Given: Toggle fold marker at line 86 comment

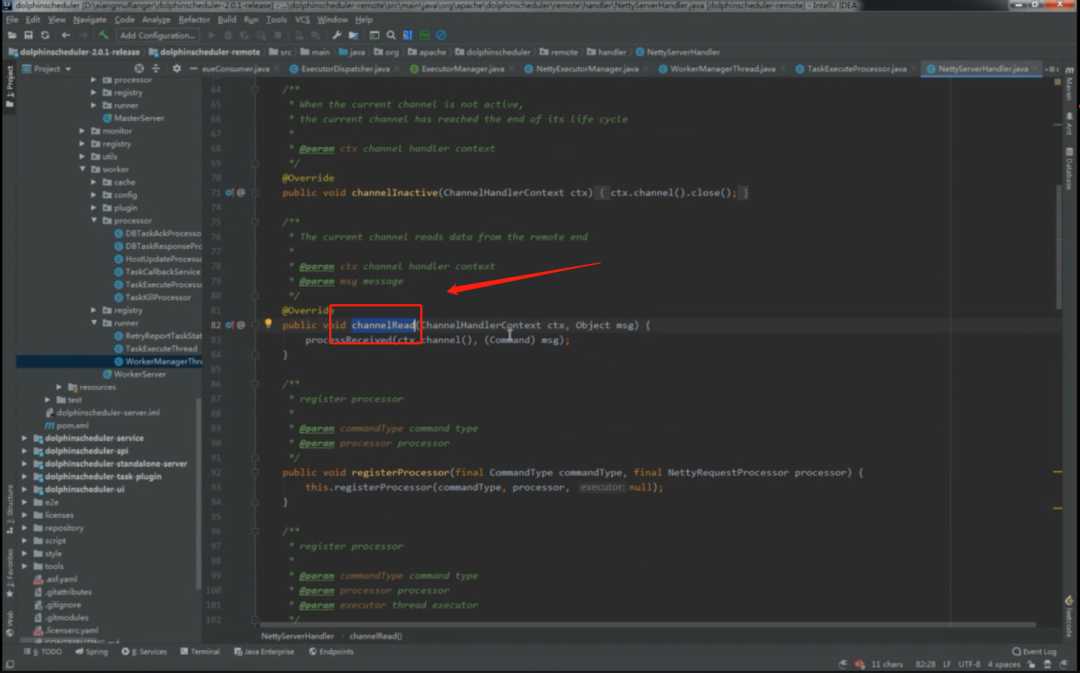Looking at the screenshot, I should tap(255, 384).
